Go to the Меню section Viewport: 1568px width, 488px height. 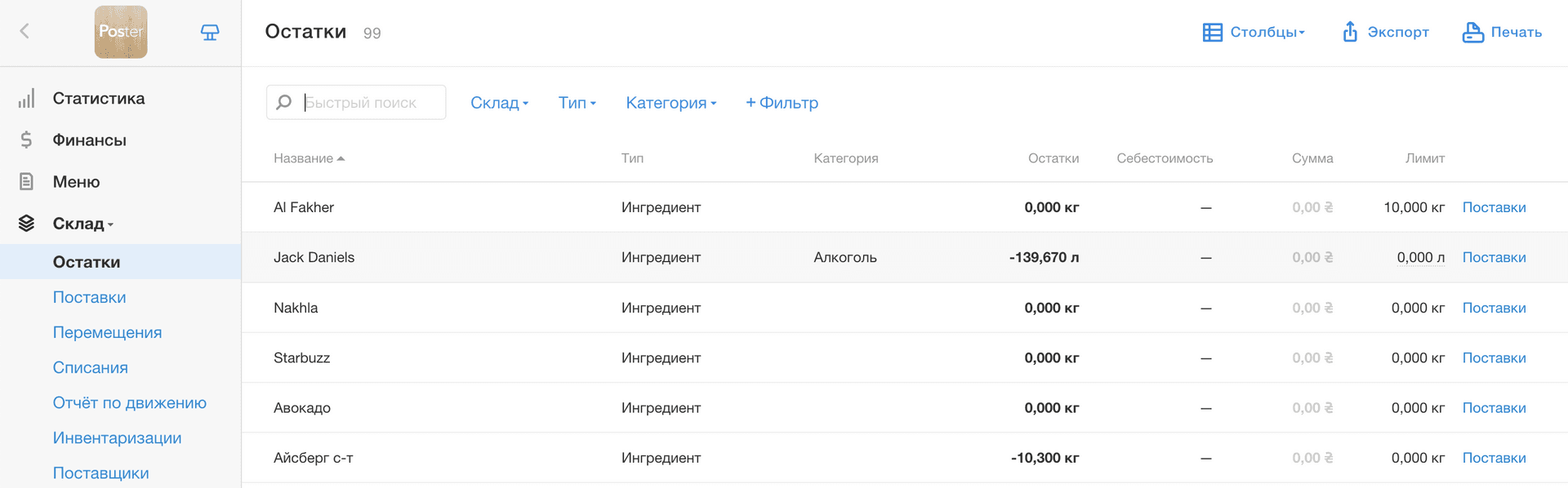coord(76,182)
